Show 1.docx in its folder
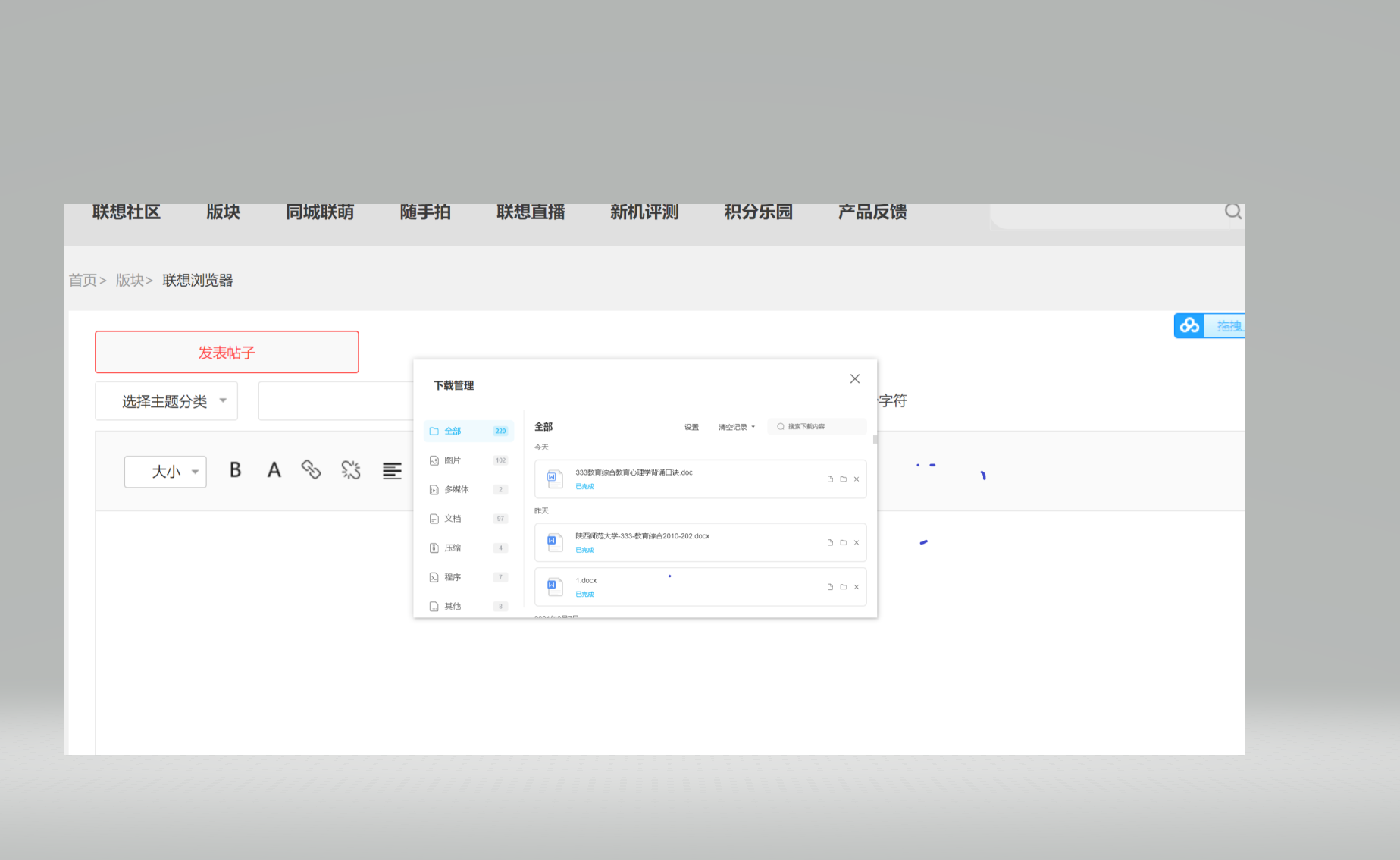This screenshot has width=1400, height=860. [843, 587]
